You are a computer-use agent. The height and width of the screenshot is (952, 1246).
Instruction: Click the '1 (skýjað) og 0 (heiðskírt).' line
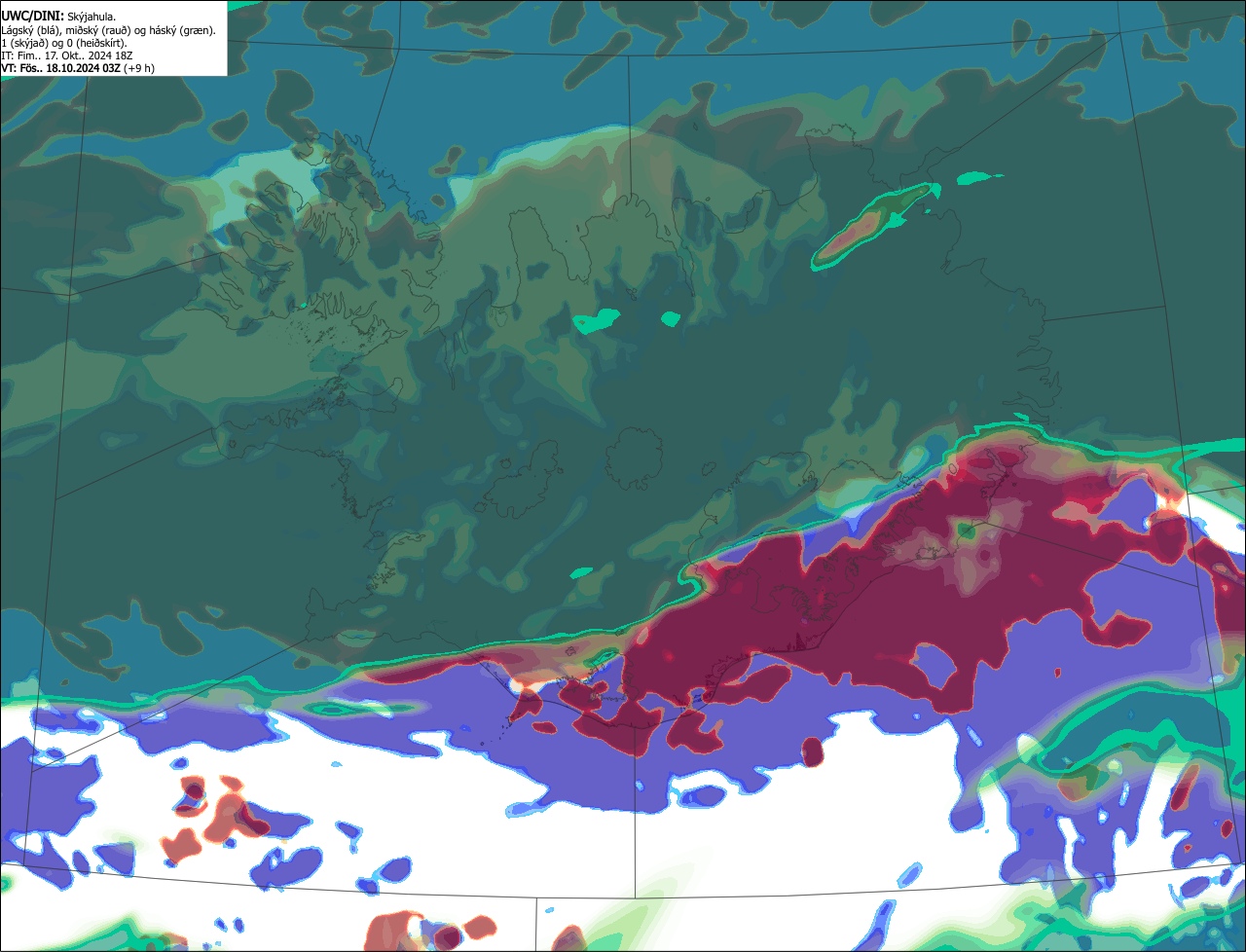coord(64,43)
